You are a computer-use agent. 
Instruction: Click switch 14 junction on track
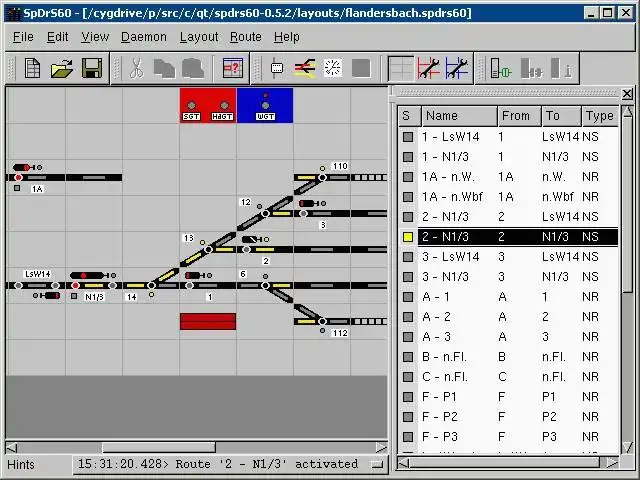click(x=151, y=285)
